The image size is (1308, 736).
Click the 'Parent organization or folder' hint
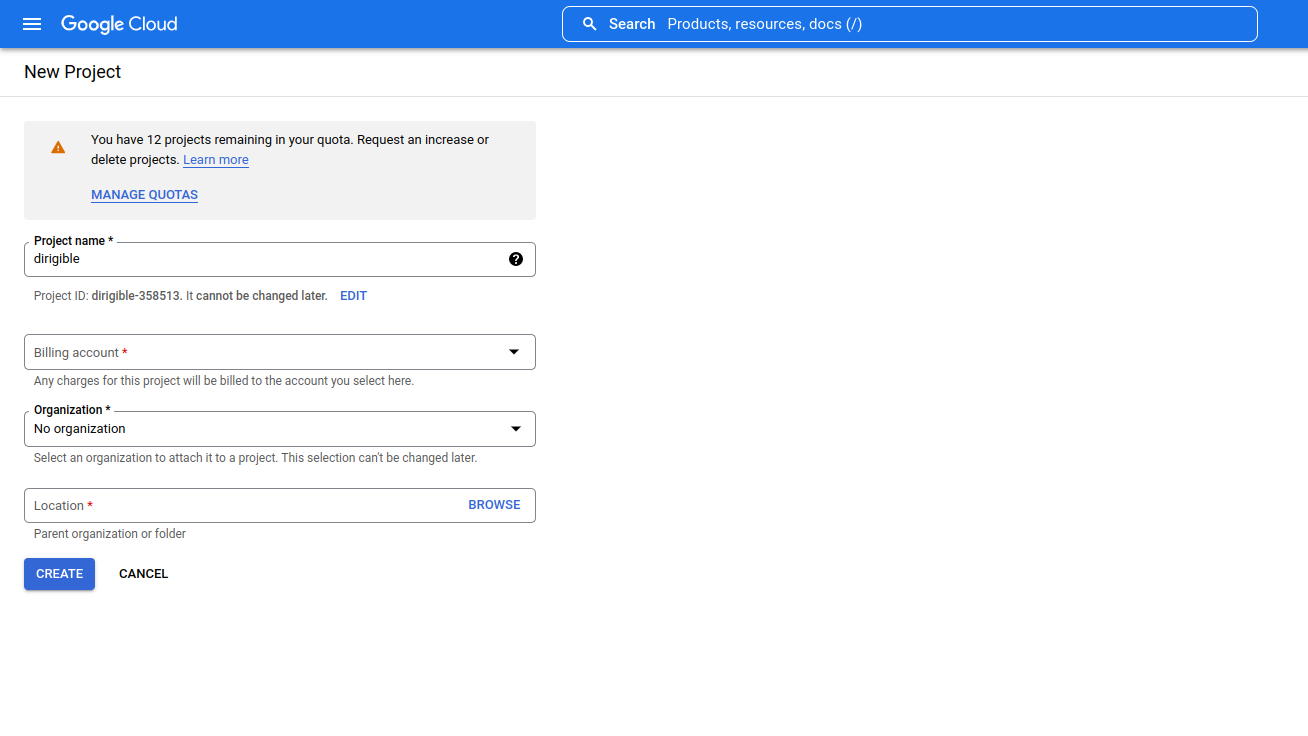pos(110,534)
